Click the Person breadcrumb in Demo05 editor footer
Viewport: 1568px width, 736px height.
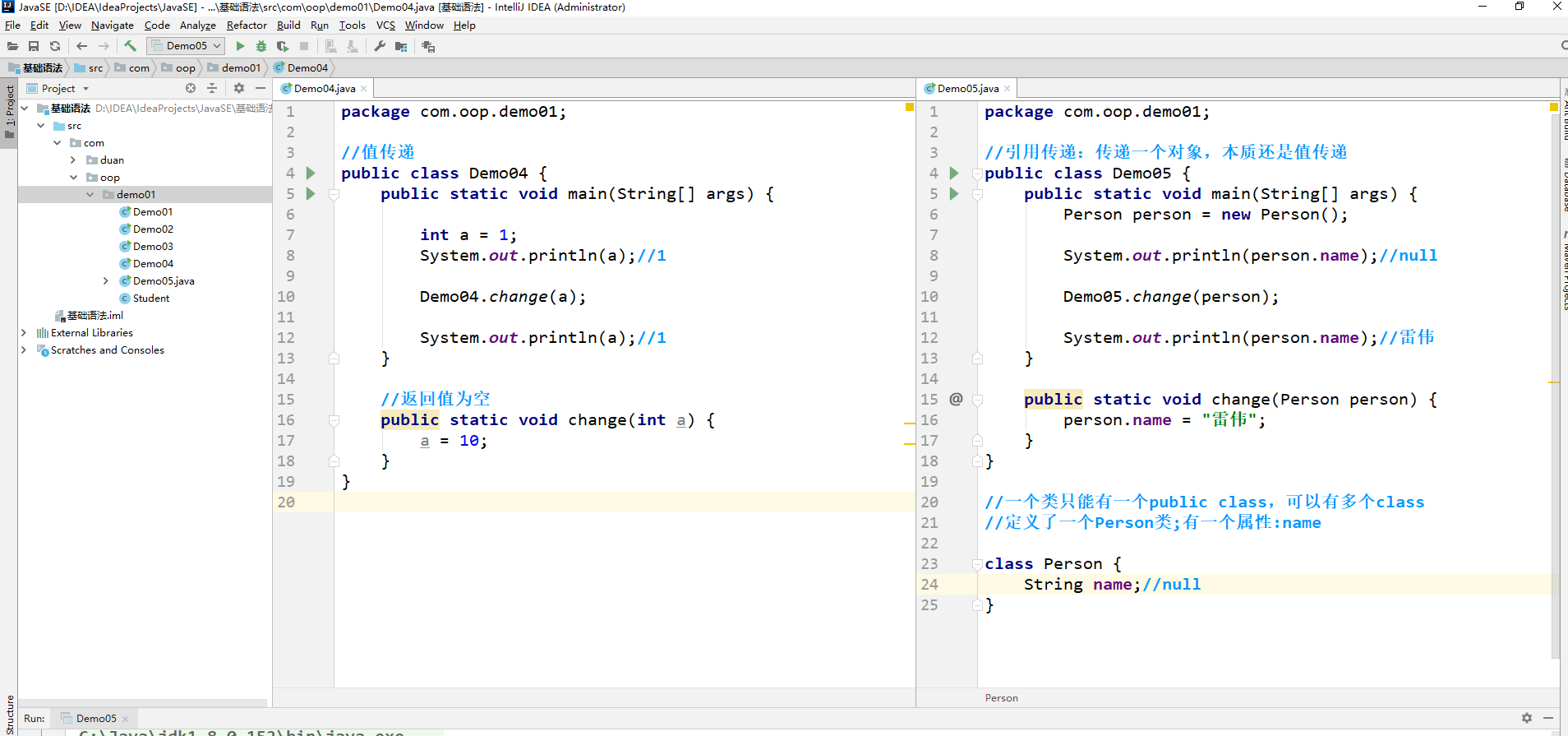(1001, 697)
